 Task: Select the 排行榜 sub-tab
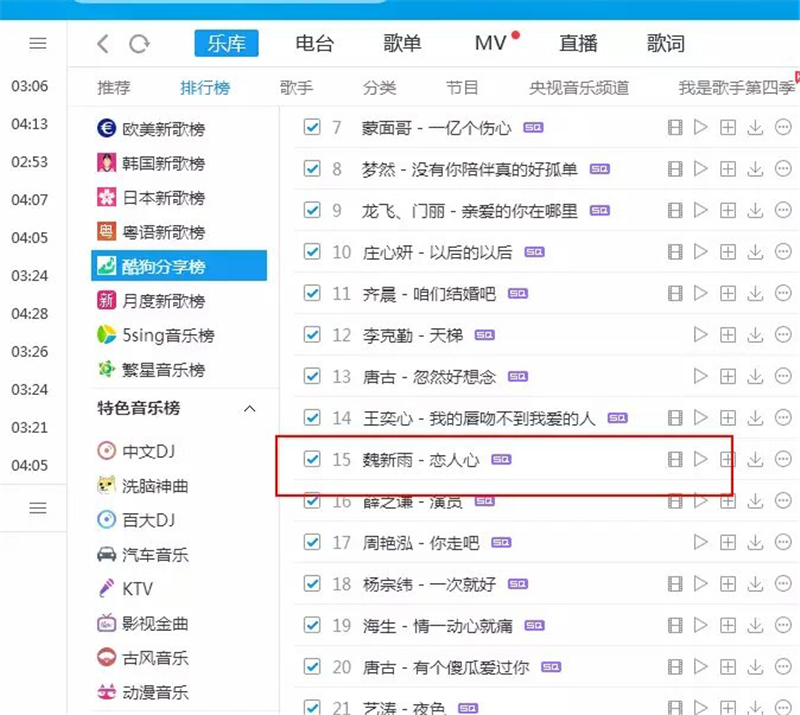tap(205, 88)
